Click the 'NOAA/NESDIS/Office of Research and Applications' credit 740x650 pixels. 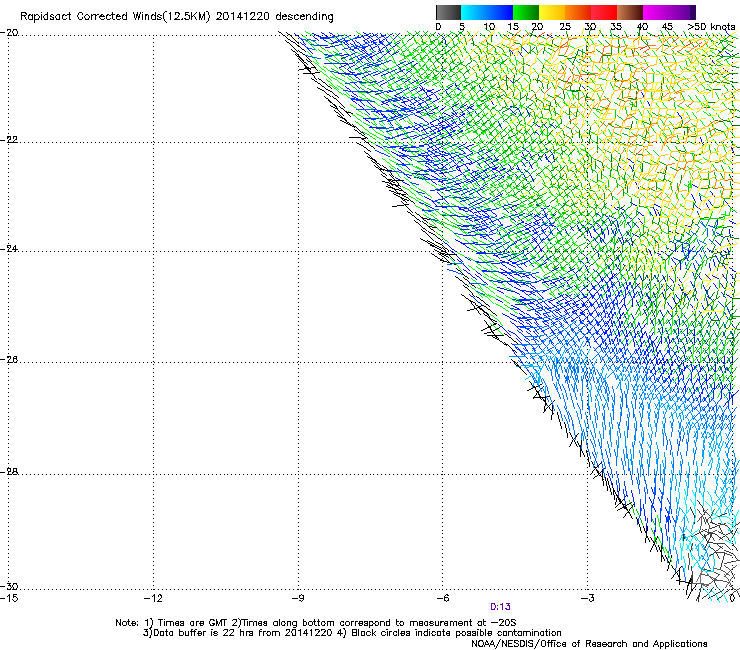point(589,644)
